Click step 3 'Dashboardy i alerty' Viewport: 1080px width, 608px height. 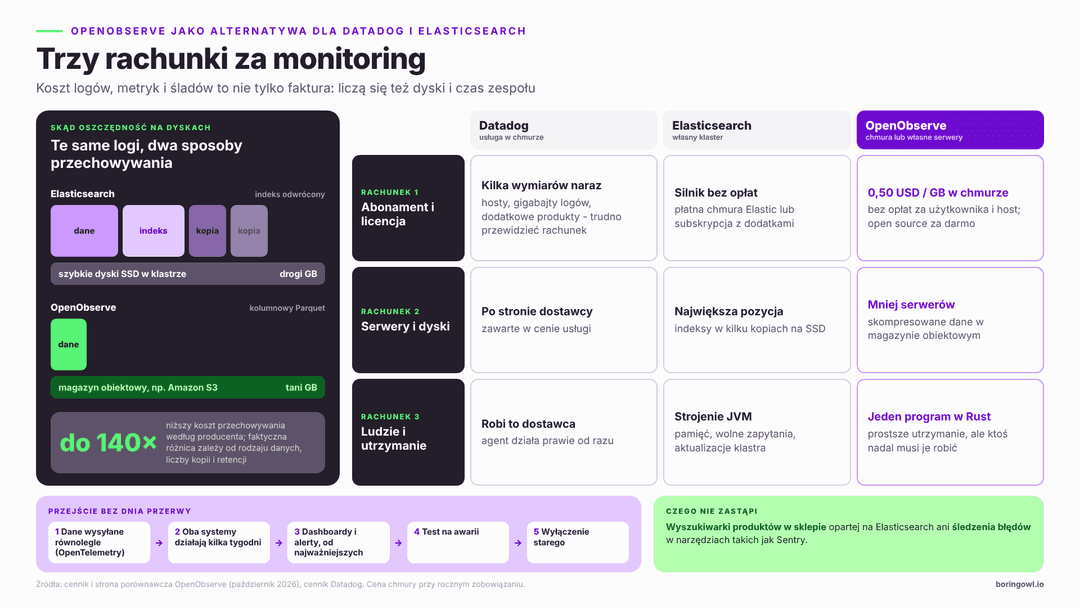pos(338,542)
